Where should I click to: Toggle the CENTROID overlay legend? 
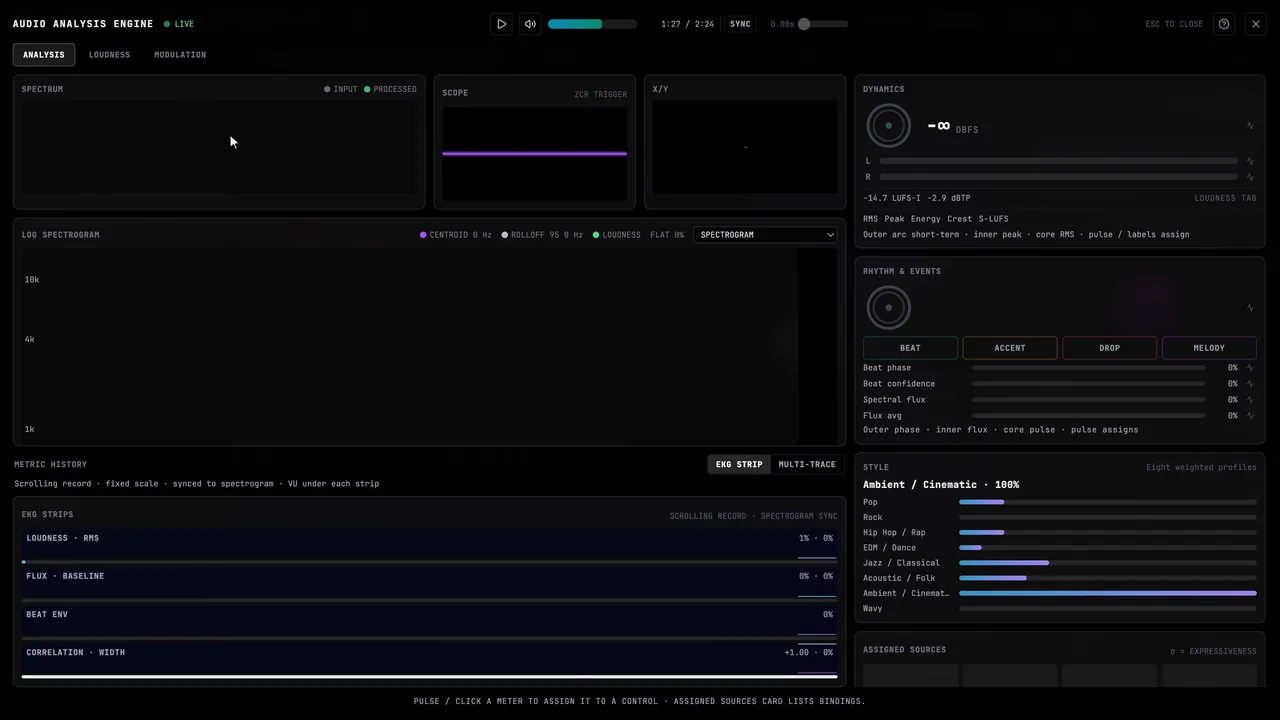(x=456, y=235)
